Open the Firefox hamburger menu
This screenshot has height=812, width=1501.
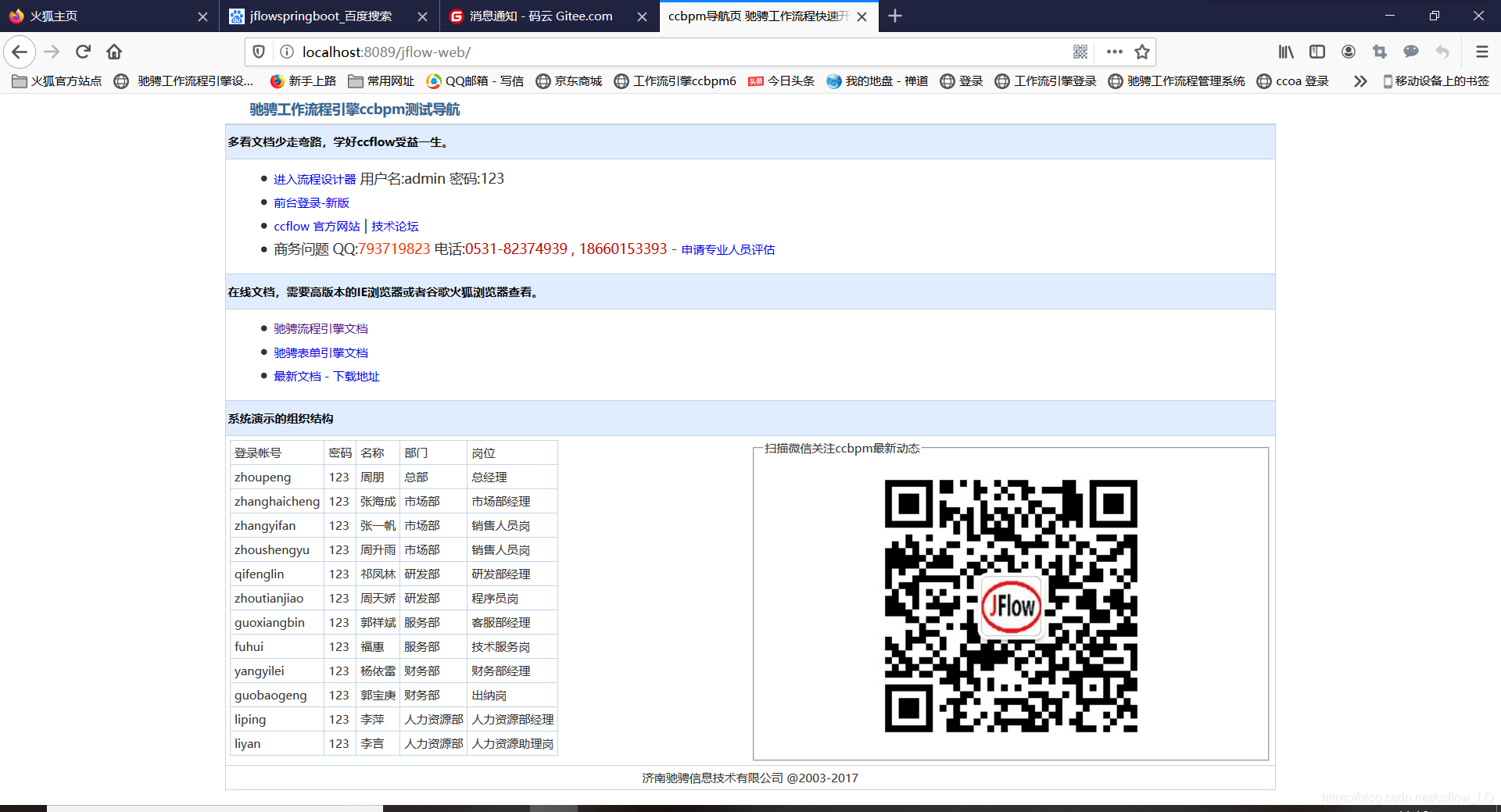click(x=1481, y=52)
